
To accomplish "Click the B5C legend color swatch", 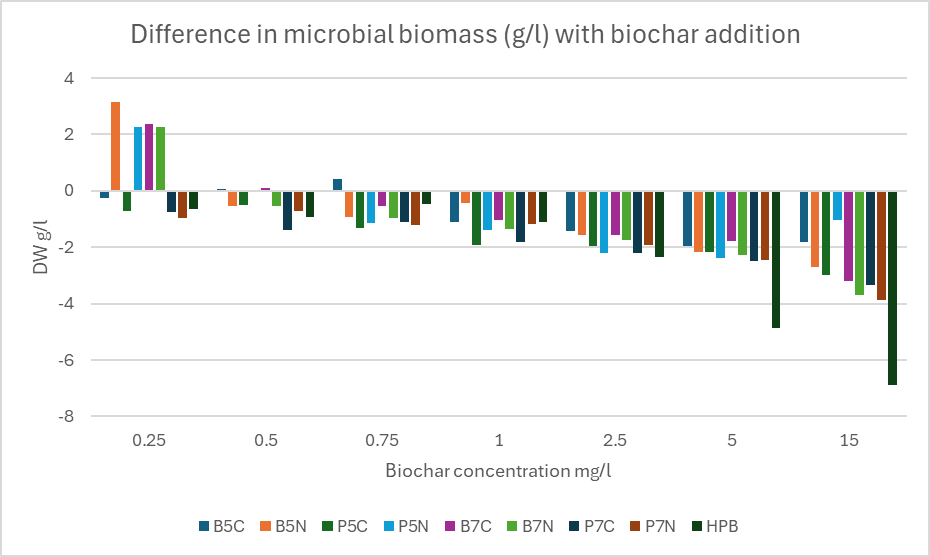I will (x=203, y=526).
